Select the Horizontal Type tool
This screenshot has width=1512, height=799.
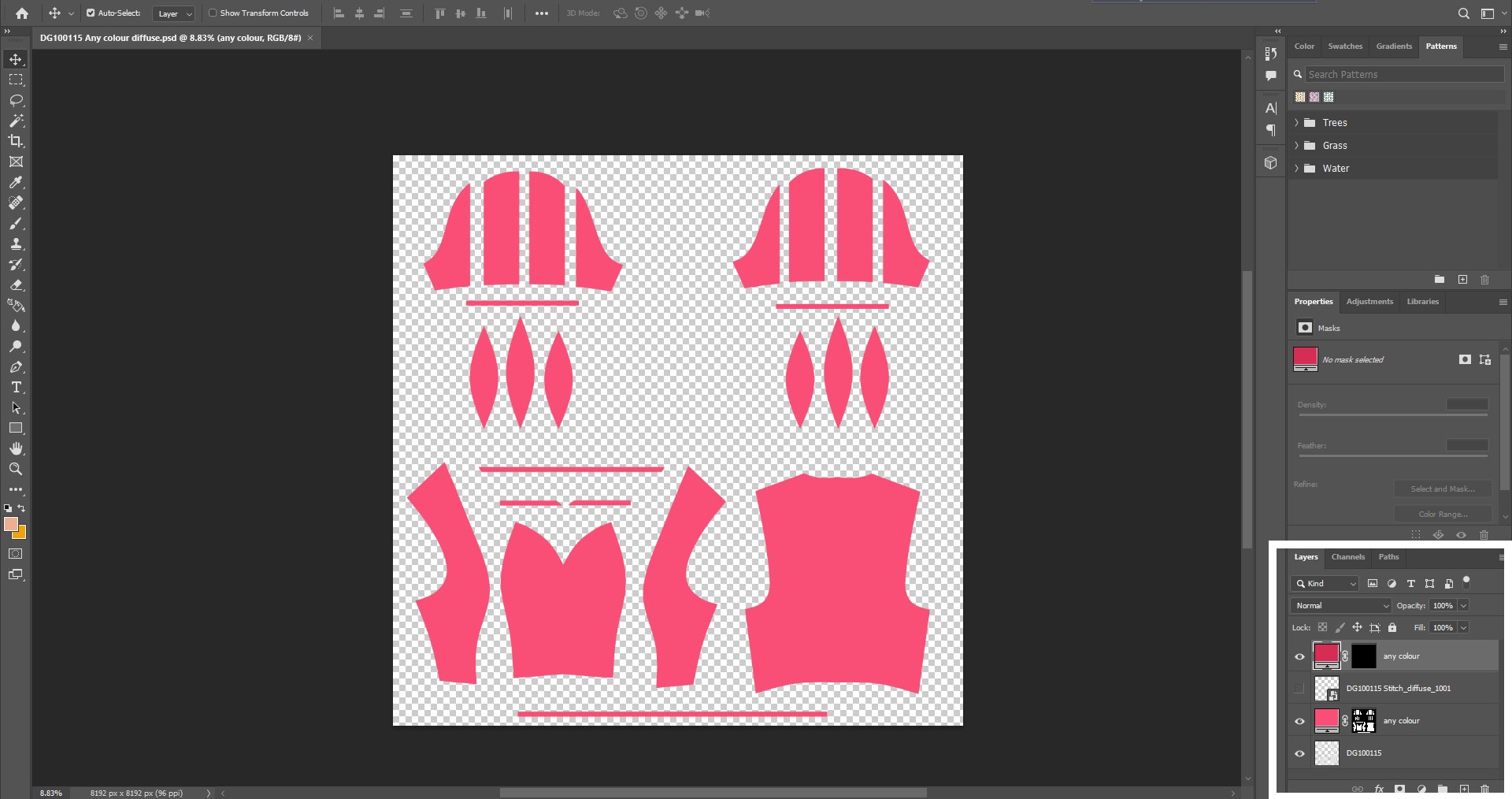point(16,387)
